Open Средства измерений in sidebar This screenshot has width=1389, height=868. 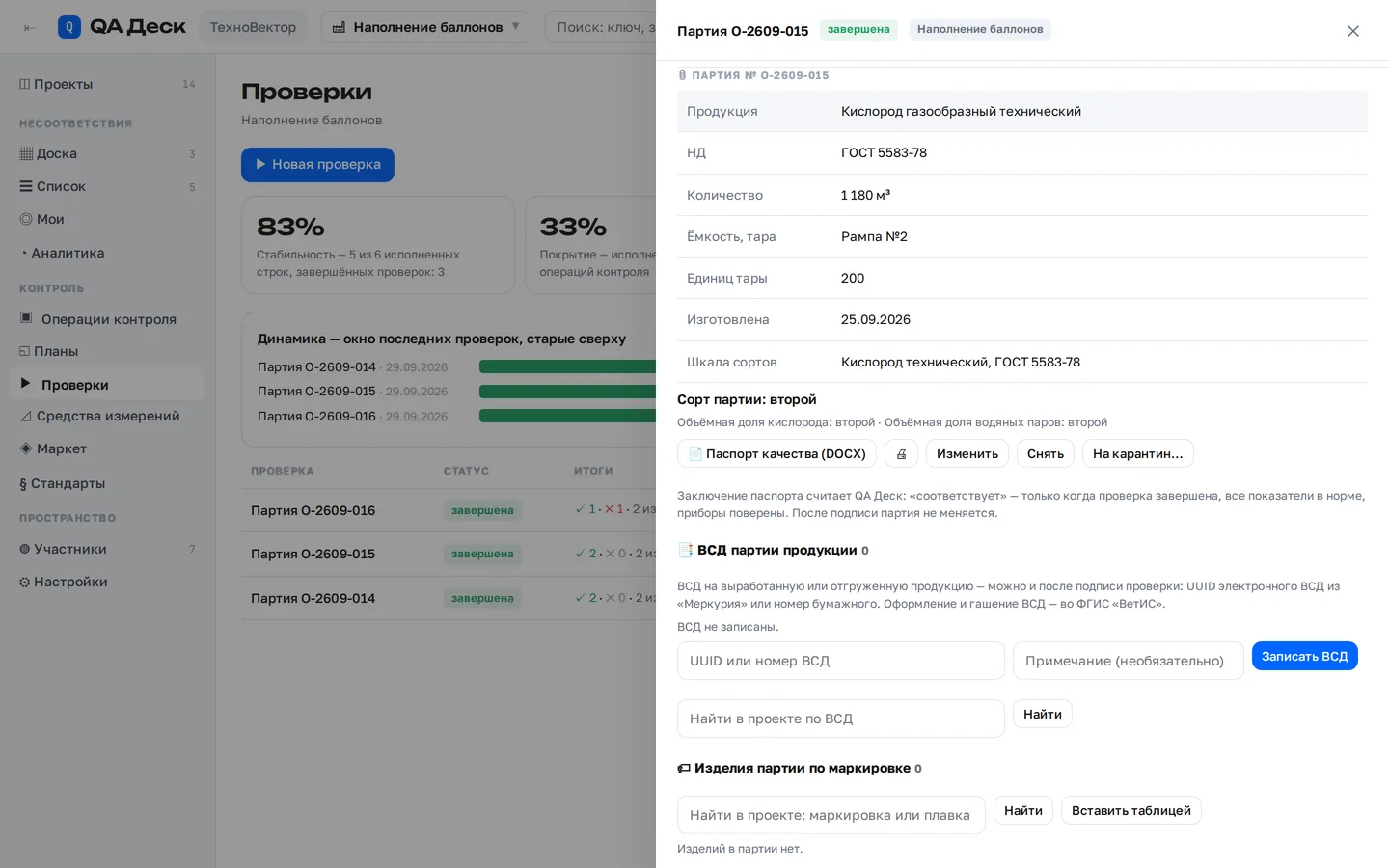(107, 416)
